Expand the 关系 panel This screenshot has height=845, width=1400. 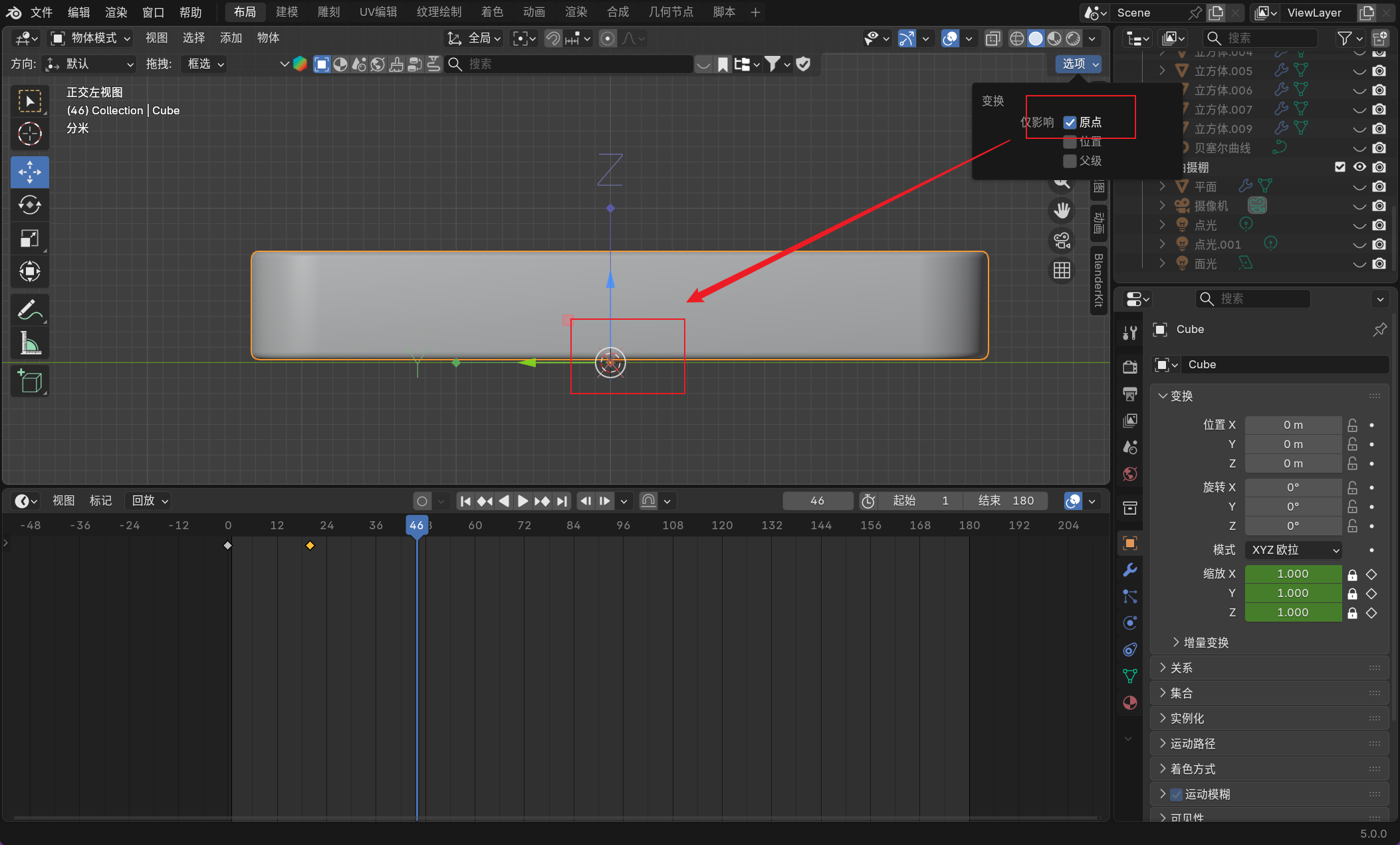(x=1181, y=667)
